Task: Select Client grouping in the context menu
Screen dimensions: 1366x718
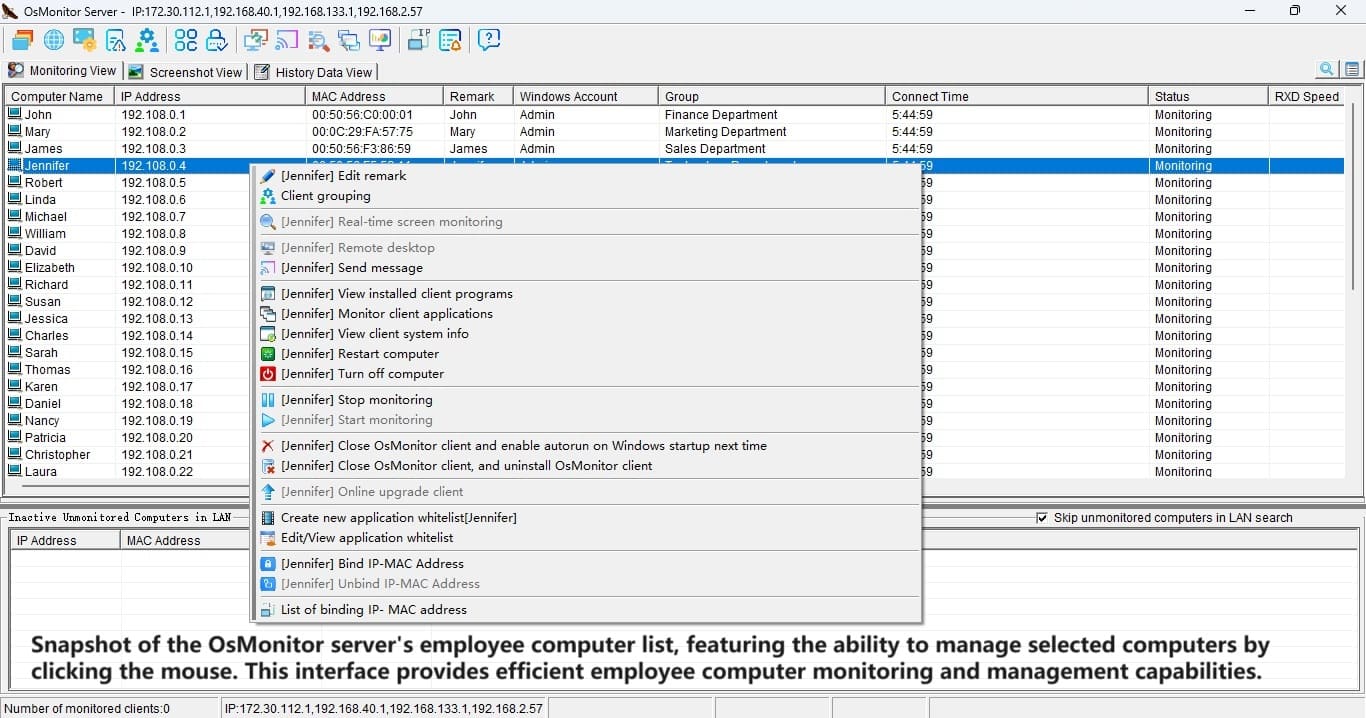Action: [x=586, y=196]
